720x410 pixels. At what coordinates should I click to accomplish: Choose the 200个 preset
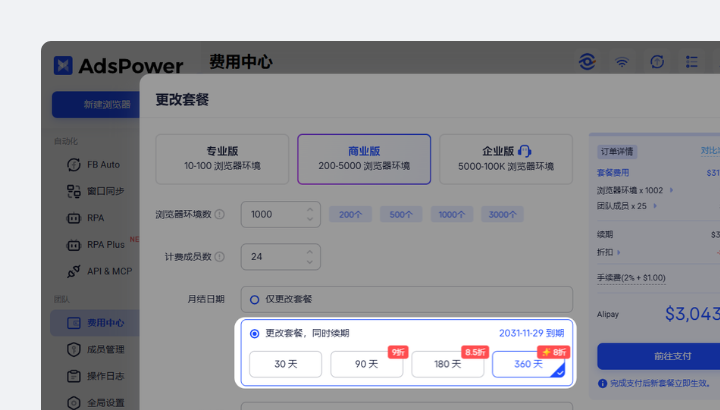point(350,214)
